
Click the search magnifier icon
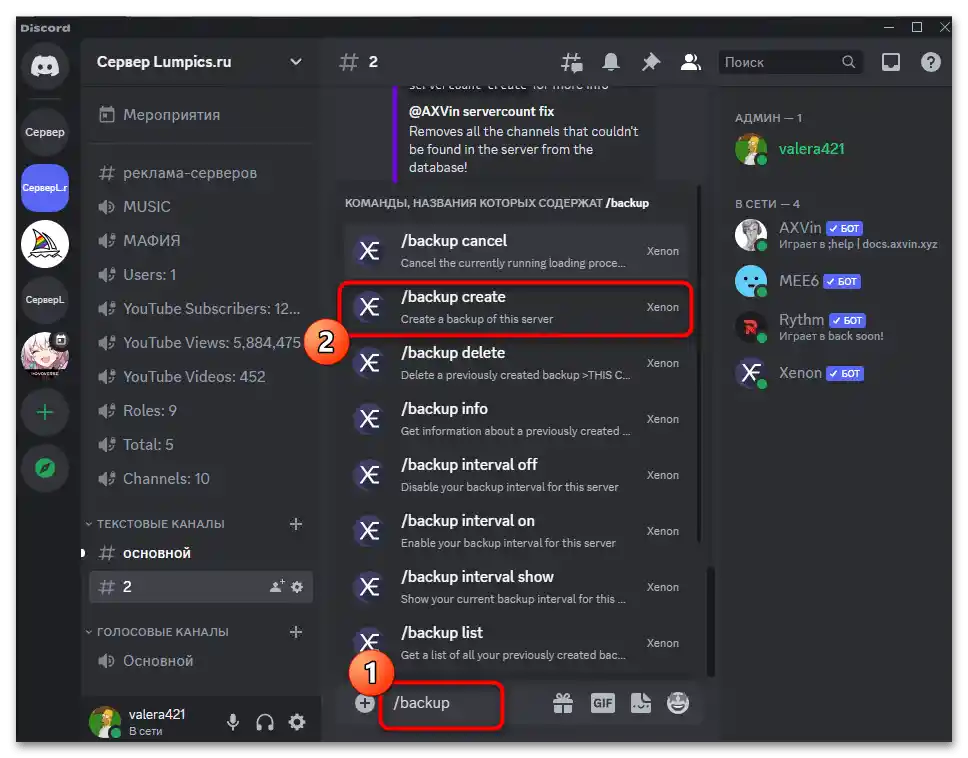coord(849,62)
